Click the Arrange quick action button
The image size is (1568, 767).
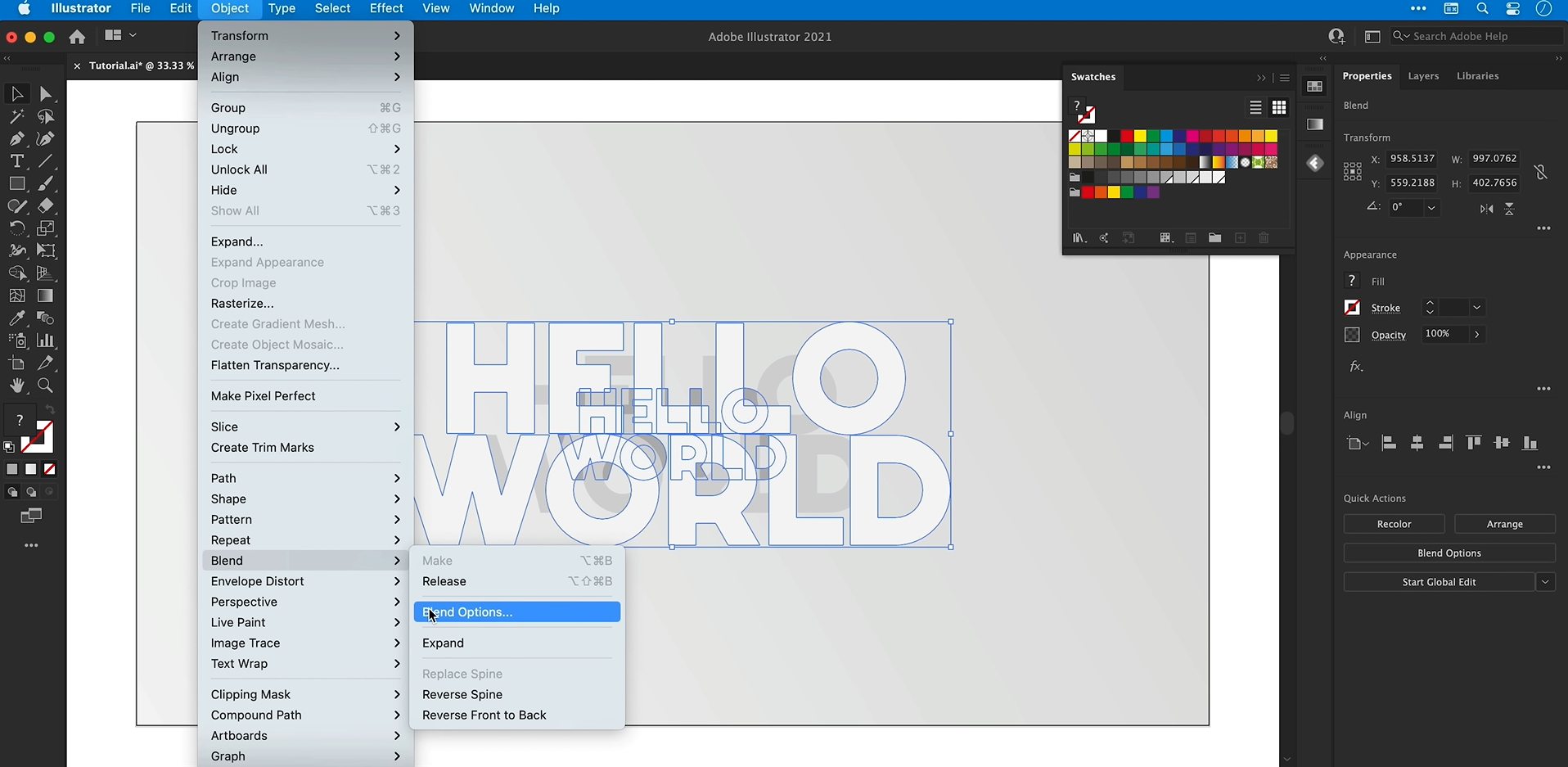(x=1505, y=524)
